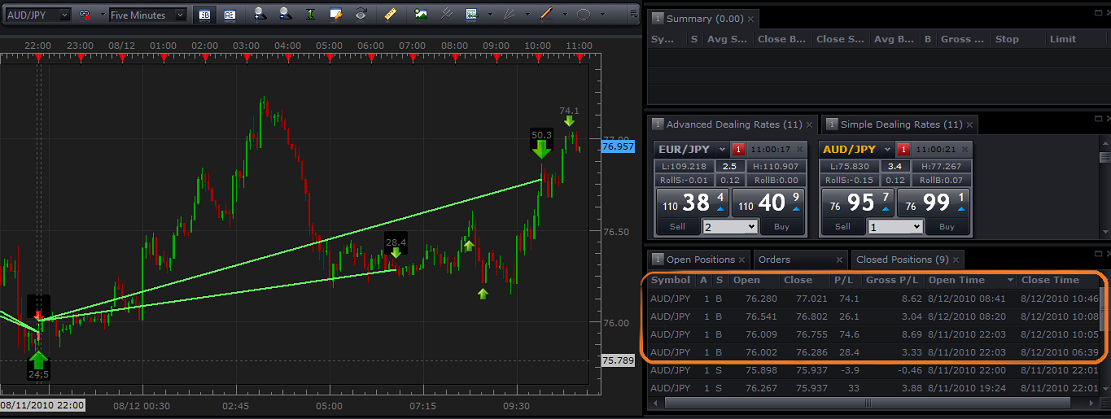The height and width of the screenshot is (419, 1111).
Task: Click Sell on the EUR/JPY tile
Action: (677, 226)
